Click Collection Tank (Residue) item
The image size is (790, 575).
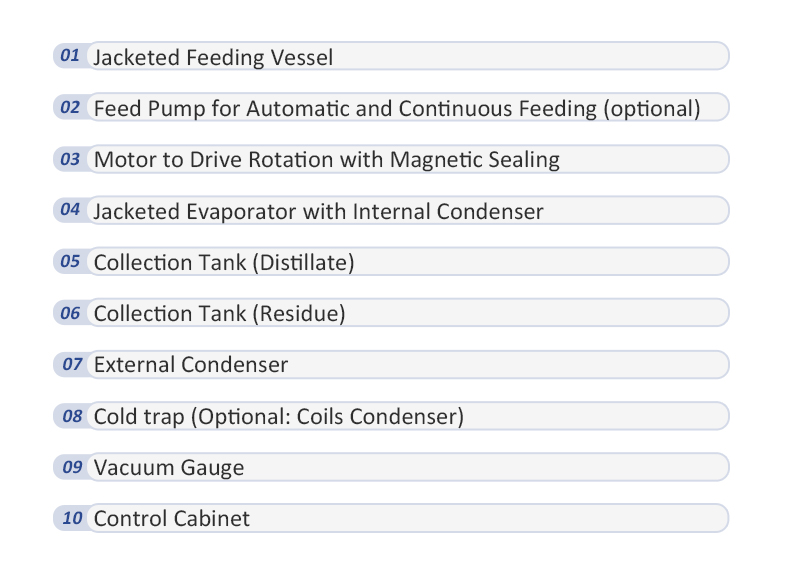coord(219,314)
